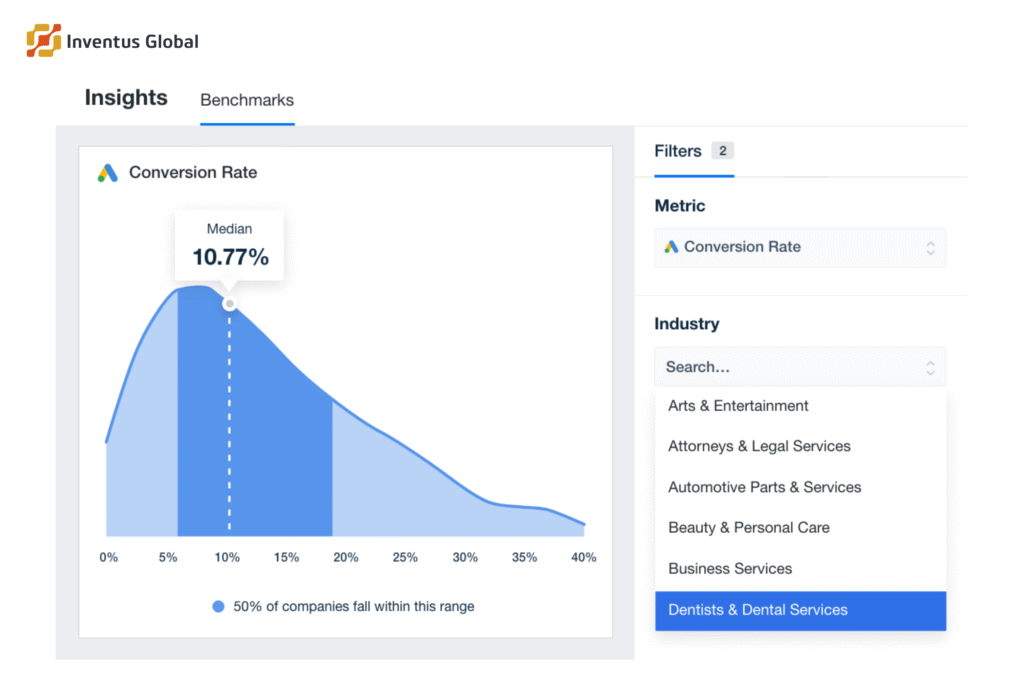Click the Filters count badge showing 2

pos(723,151)
